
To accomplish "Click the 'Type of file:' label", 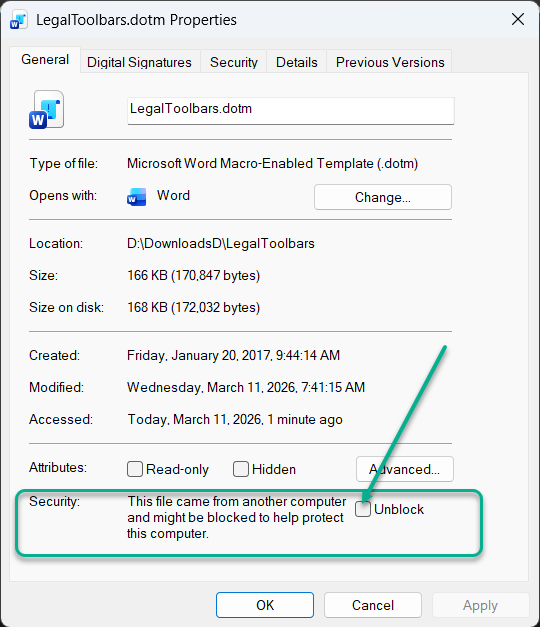I will (x=64, y=164).
